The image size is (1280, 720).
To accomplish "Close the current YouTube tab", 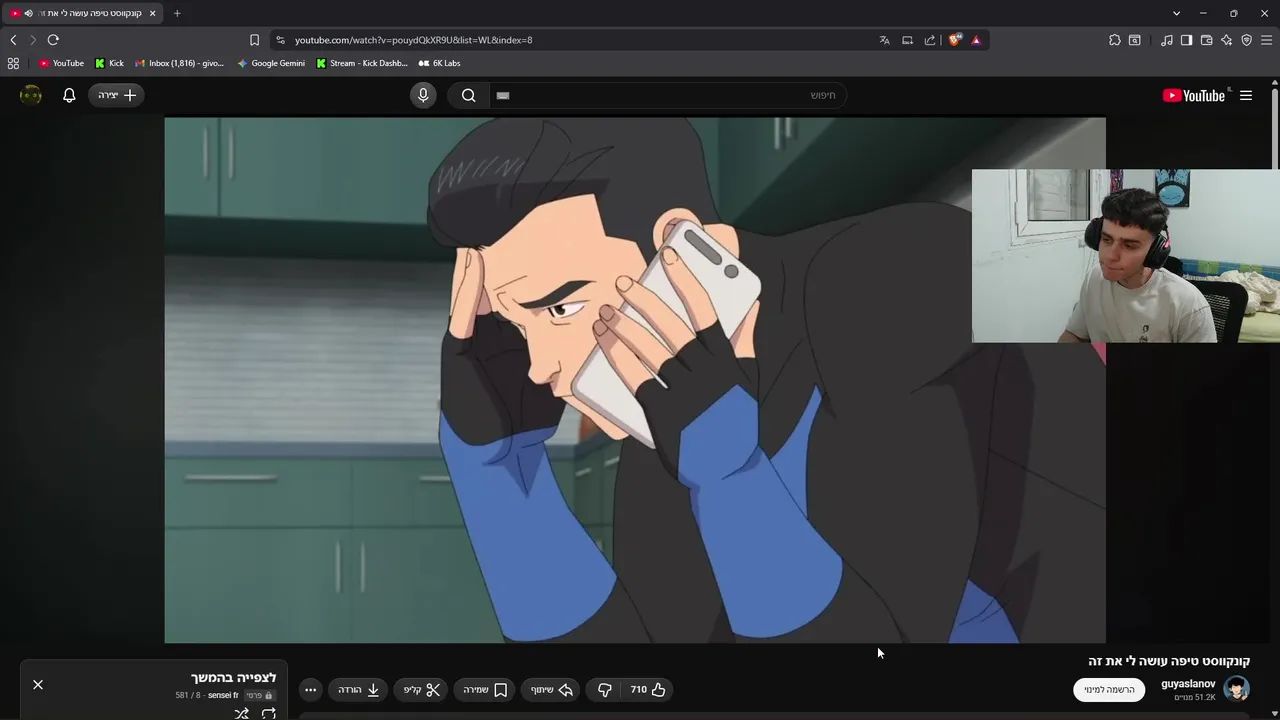I will coord(152,13).
